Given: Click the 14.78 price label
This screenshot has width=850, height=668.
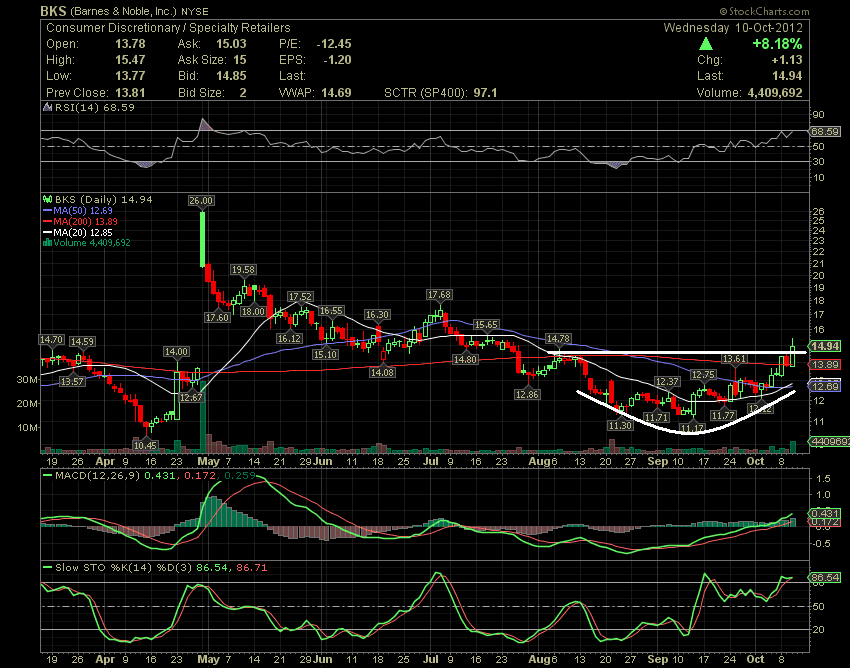Looking at the screenshot, I should [x=558, y=338].
